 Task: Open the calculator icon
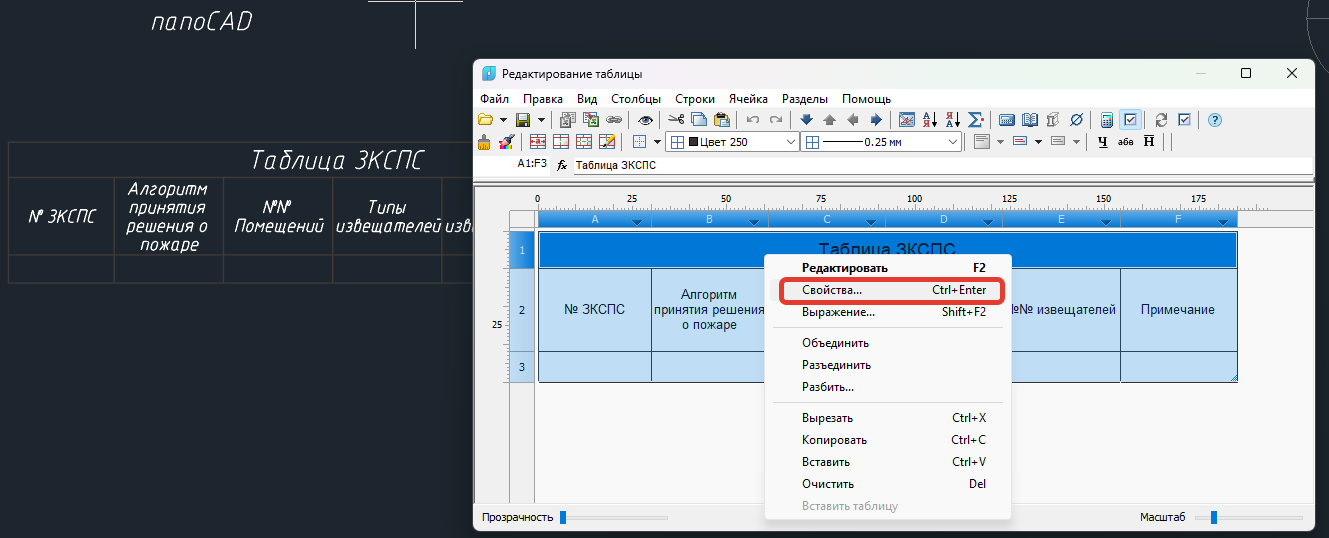pyautogui.click(x=1107, y=120)
